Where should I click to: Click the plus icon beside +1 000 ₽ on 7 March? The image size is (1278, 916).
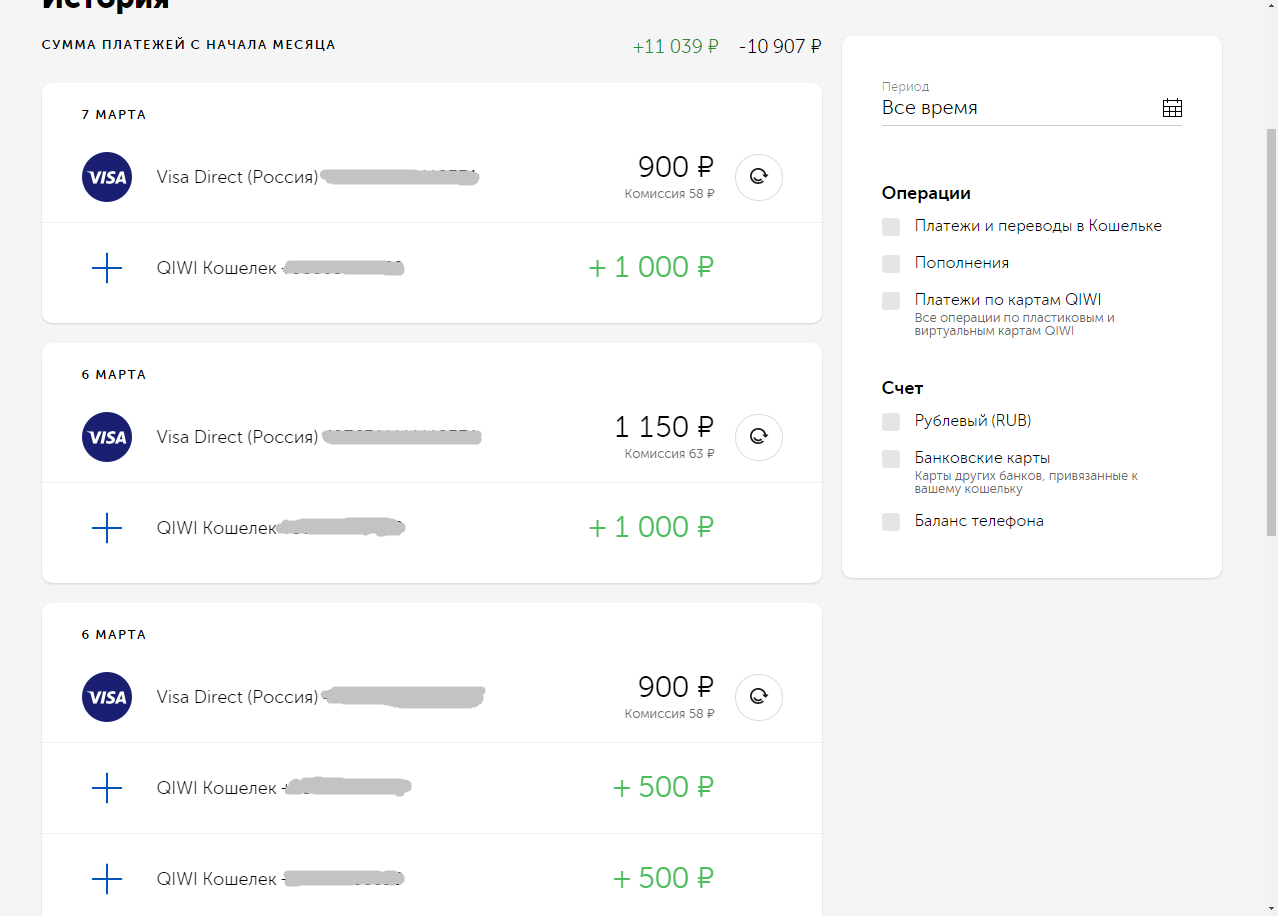(x=107, y=268)
